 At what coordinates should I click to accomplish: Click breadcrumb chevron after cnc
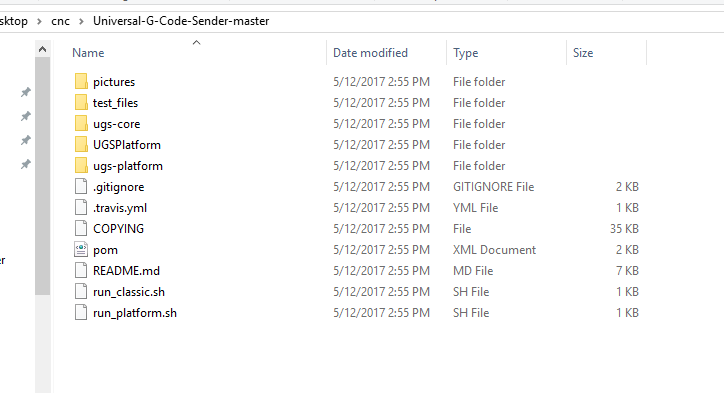[81, 21]
